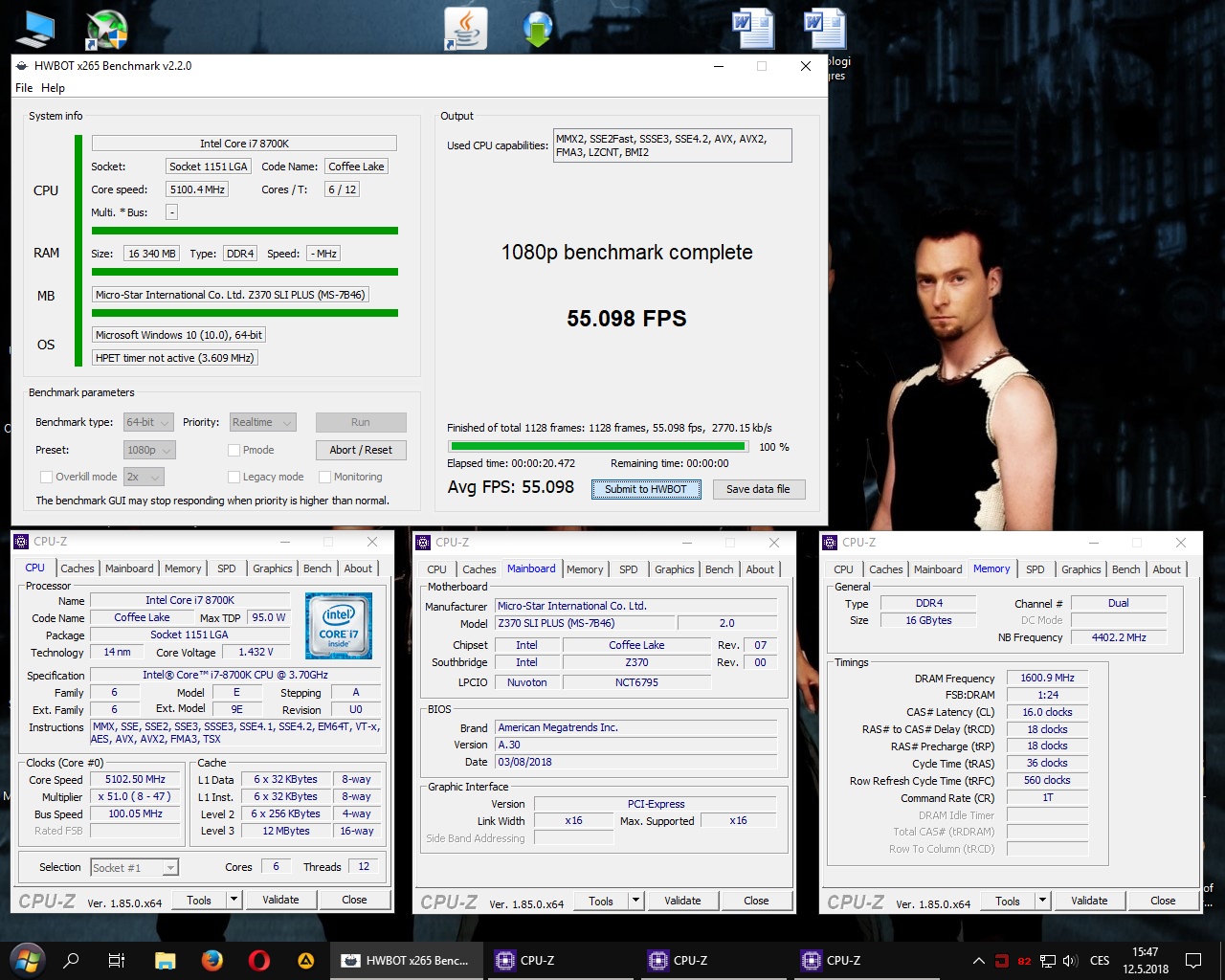
Task: Open the first Word document on desktop
Action: tap(753, 28)
